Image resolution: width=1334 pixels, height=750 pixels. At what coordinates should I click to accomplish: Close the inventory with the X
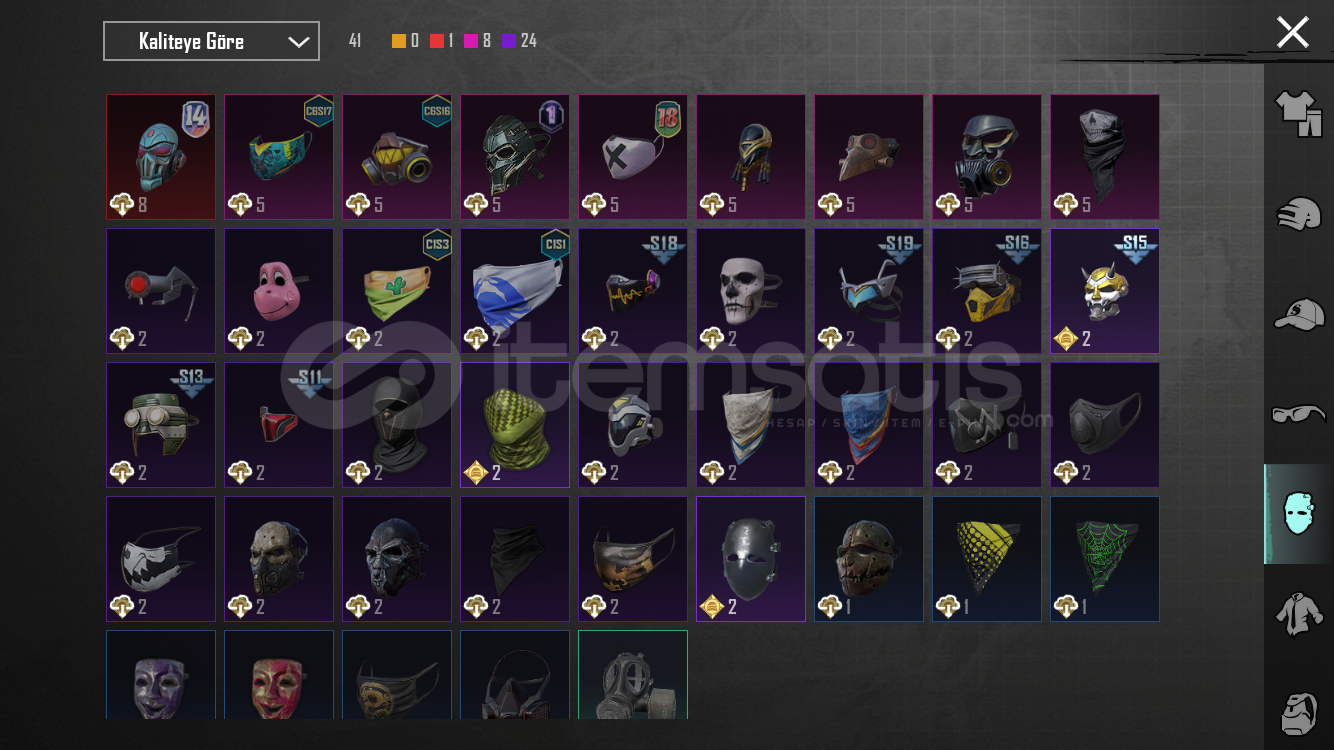(x=1292, y=32)
